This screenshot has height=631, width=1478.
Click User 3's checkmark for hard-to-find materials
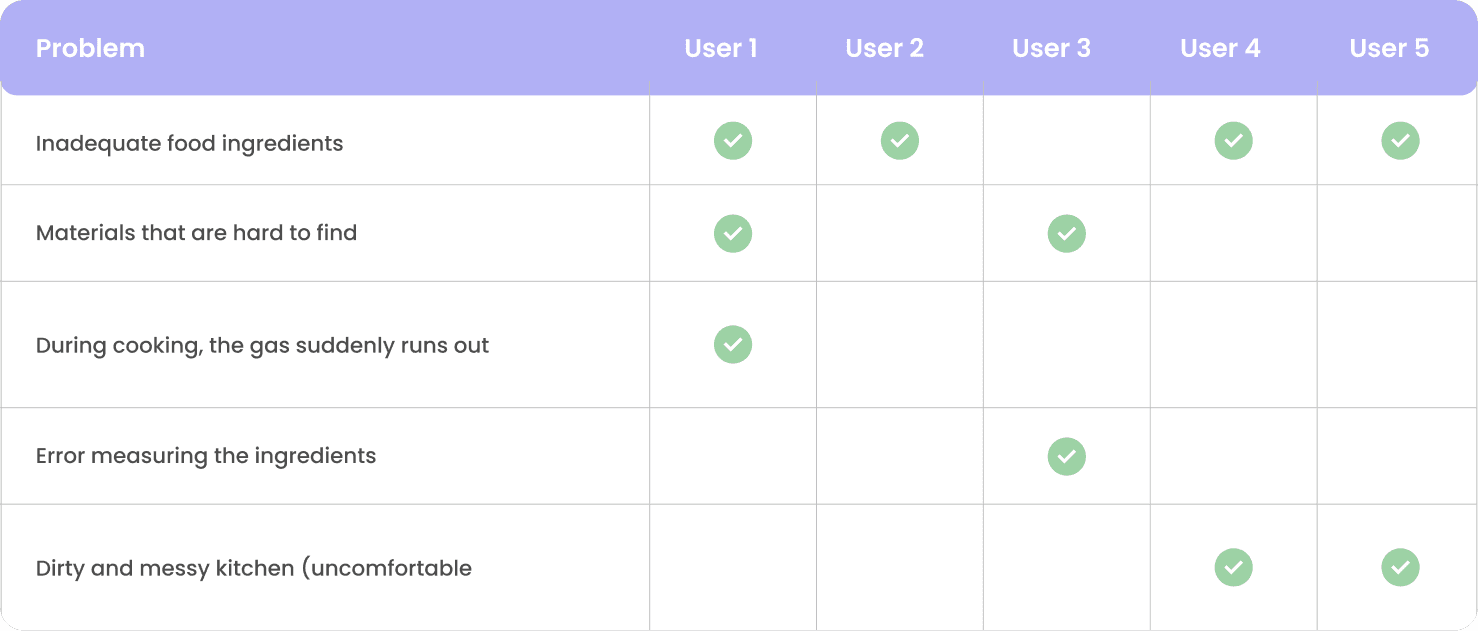[x=1067, y=233]
